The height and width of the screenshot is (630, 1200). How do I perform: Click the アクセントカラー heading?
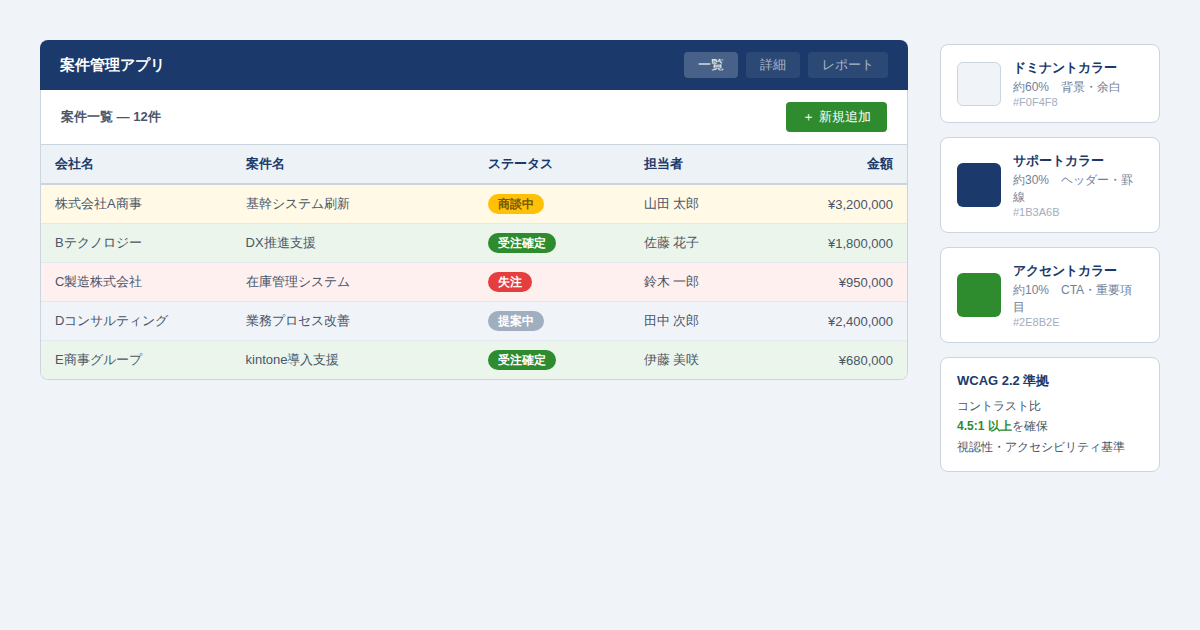1065,271
